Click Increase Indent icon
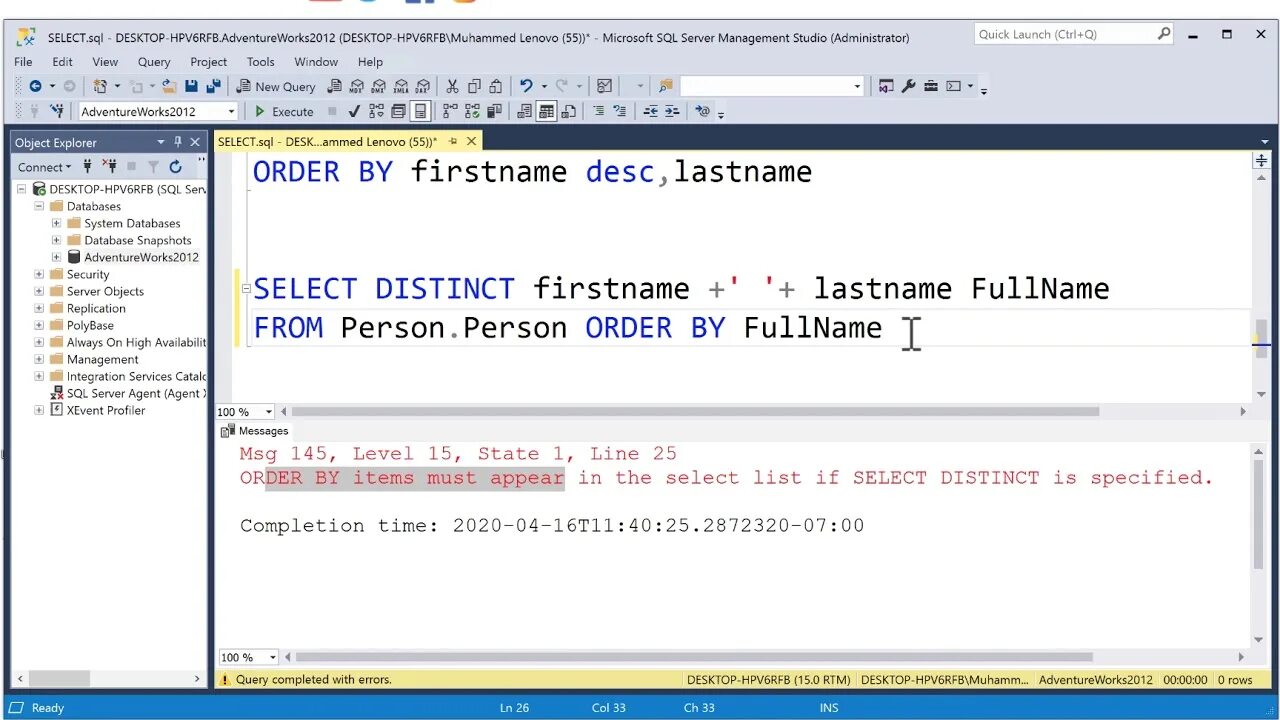 pos(672,111)
